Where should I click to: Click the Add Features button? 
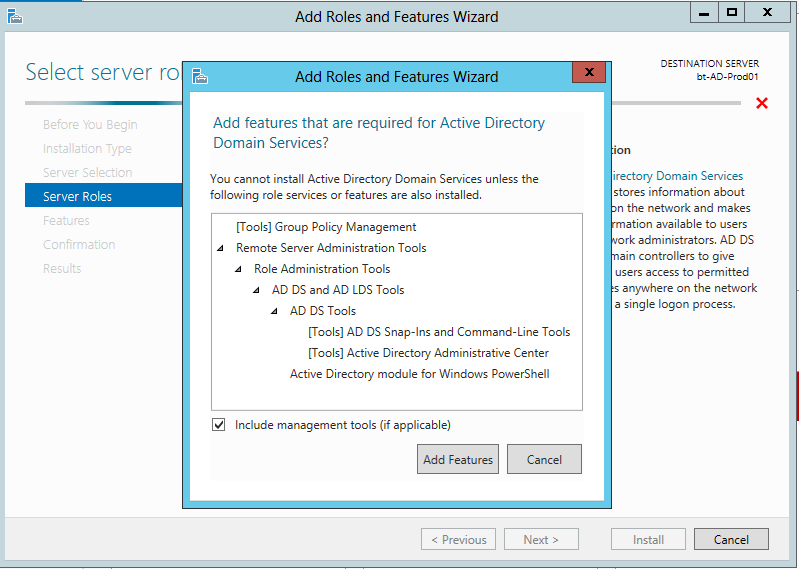[x=458, y=459]
